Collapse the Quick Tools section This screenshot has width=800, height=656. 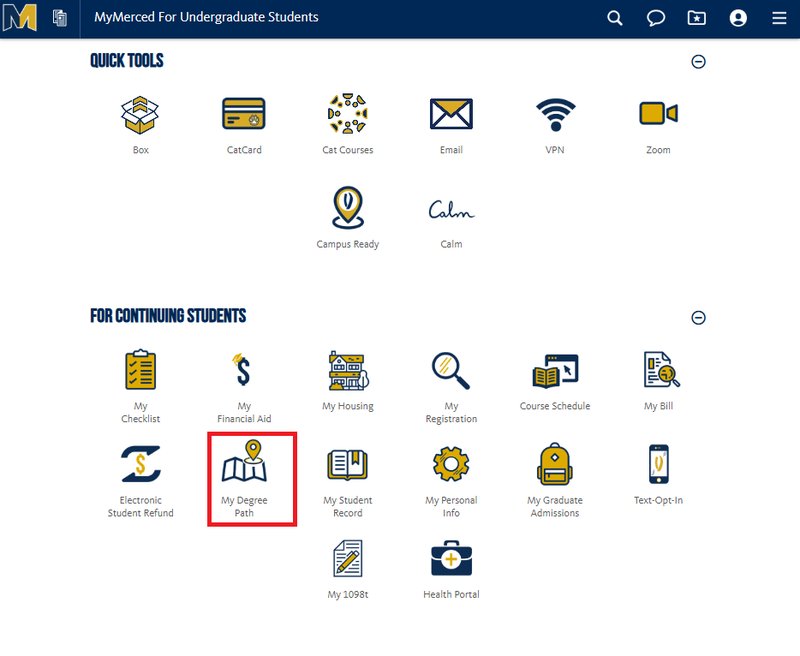pyautogui.click(x=698, y=62)
